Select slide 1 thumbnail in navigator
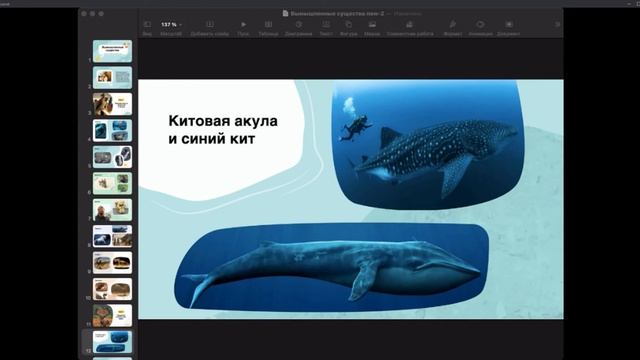This screenshot has height=360, width=640. coord(112,51)
